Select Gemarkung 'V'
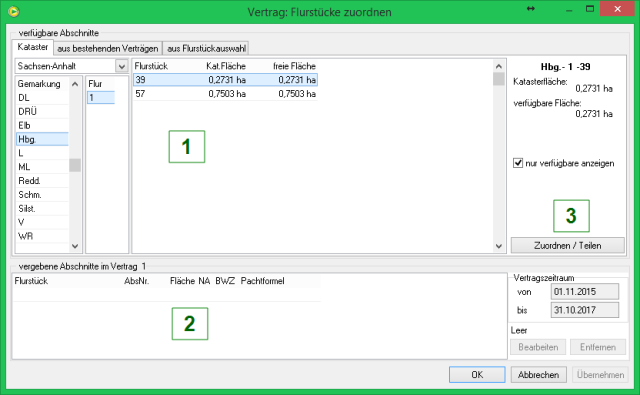 tap(42, 222)
